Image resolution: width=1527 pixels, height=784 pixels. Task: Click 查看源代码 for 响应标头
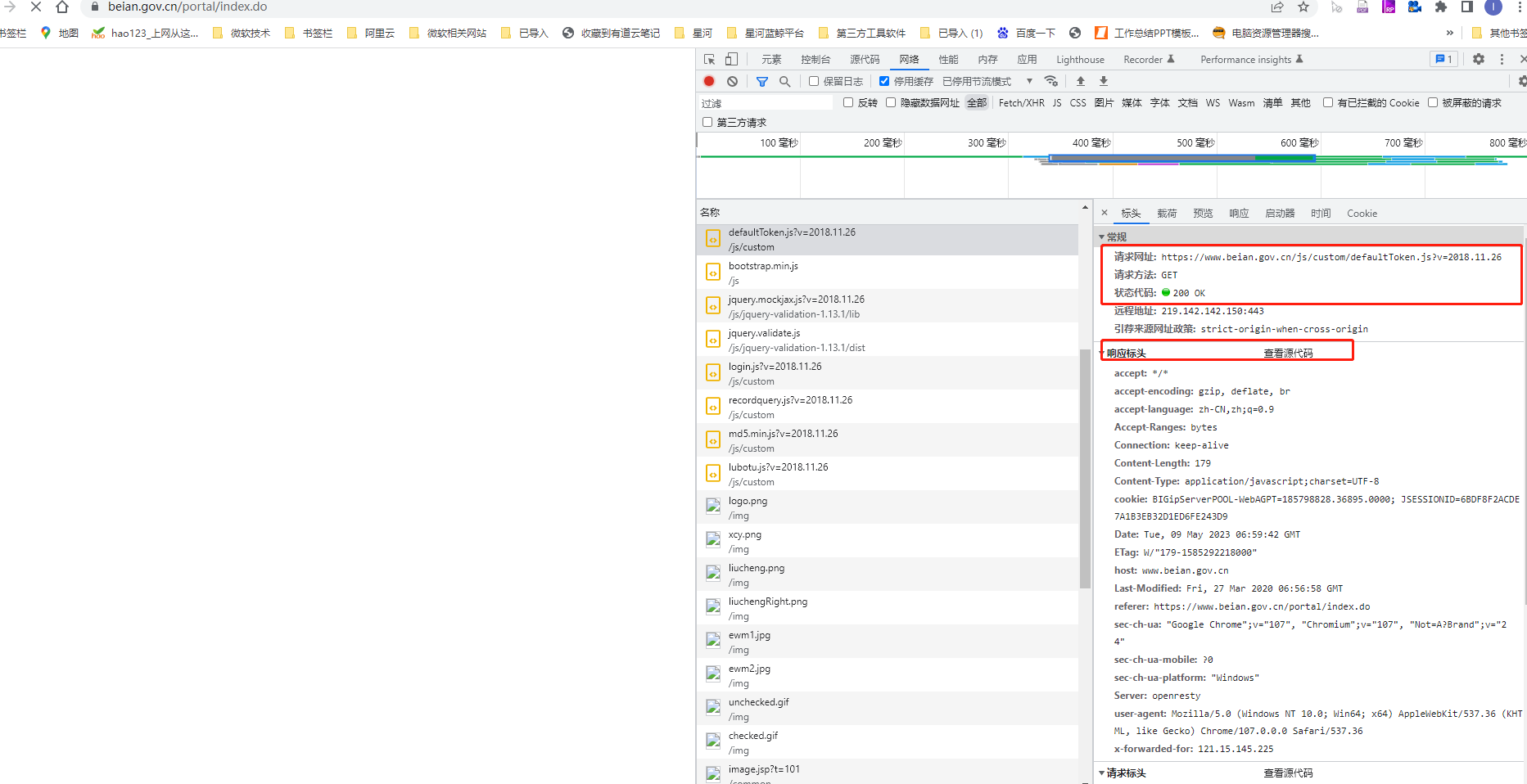pos(1288,354)
